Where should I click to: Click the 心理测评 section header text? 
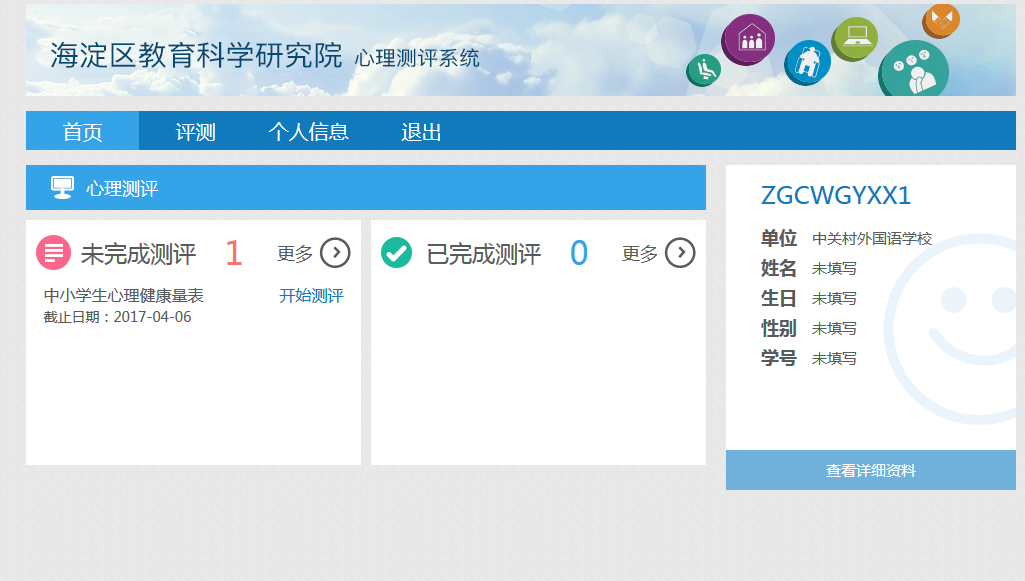coord(122,189)
